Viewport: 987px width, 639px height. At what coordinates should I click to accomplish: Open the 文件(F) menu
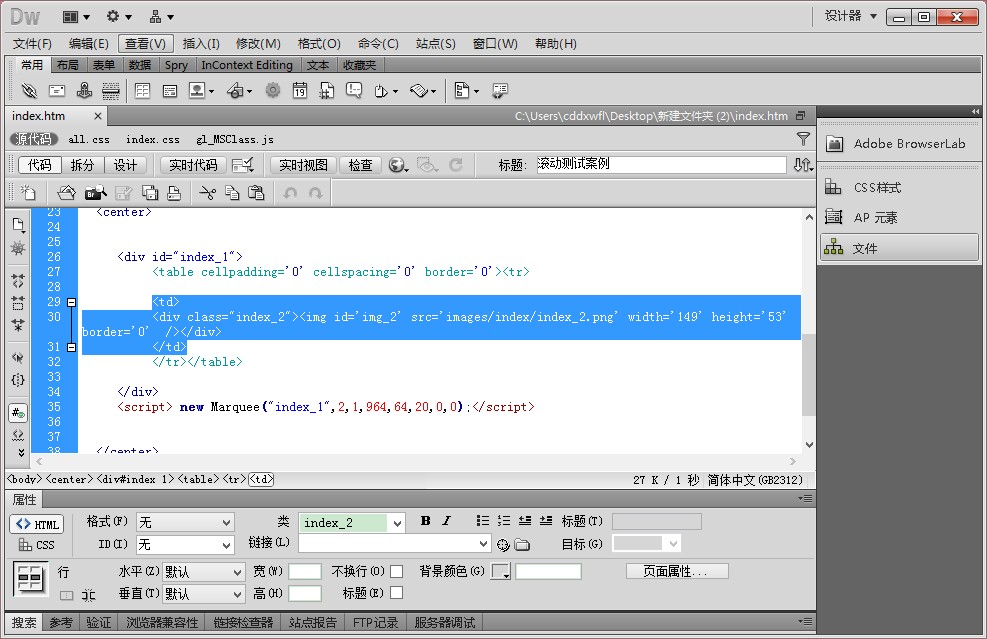point(32,43)
